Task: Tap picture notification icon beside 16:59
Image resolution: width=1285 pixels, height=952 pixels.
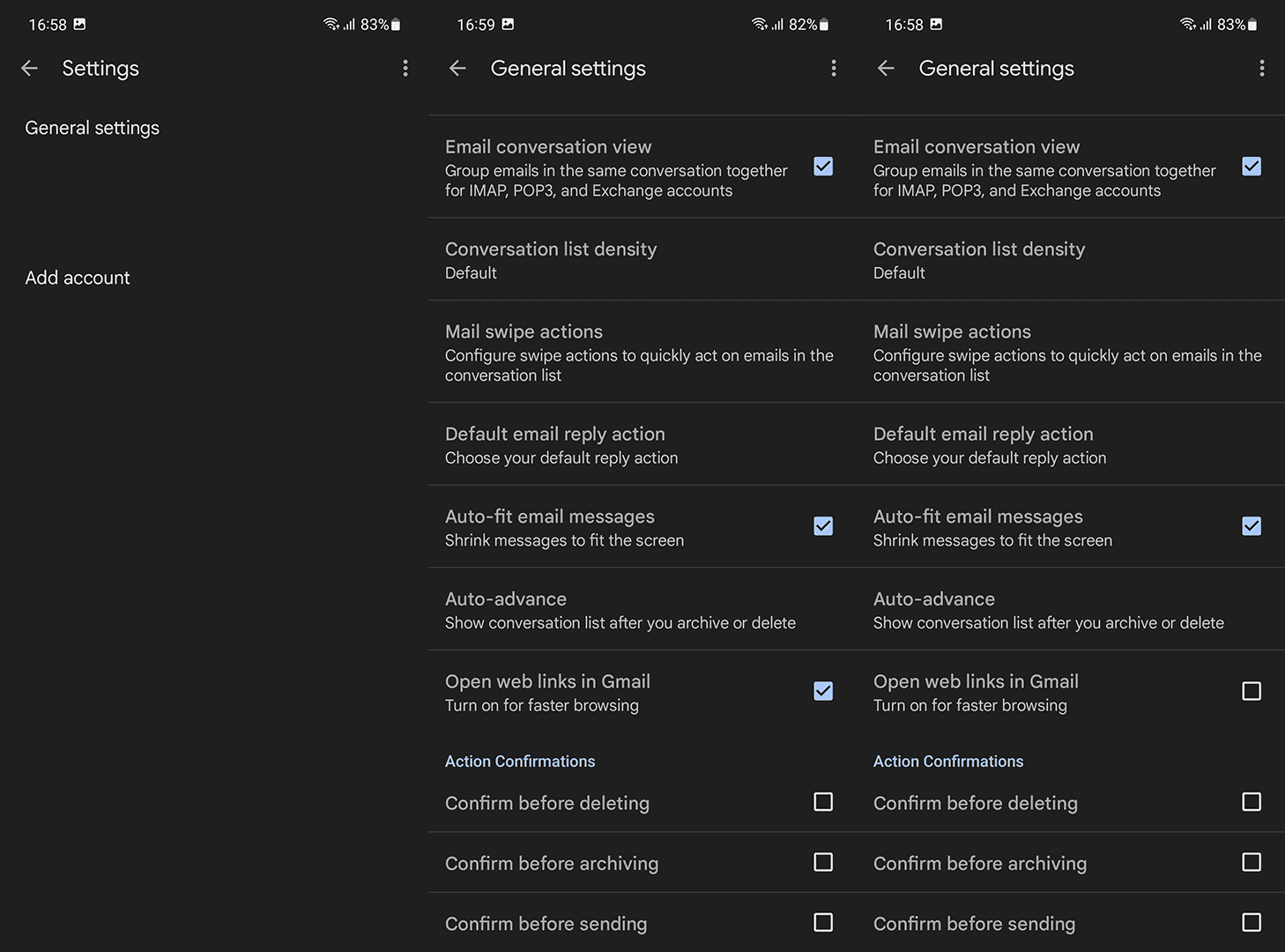Action: (x=508, y=24)
